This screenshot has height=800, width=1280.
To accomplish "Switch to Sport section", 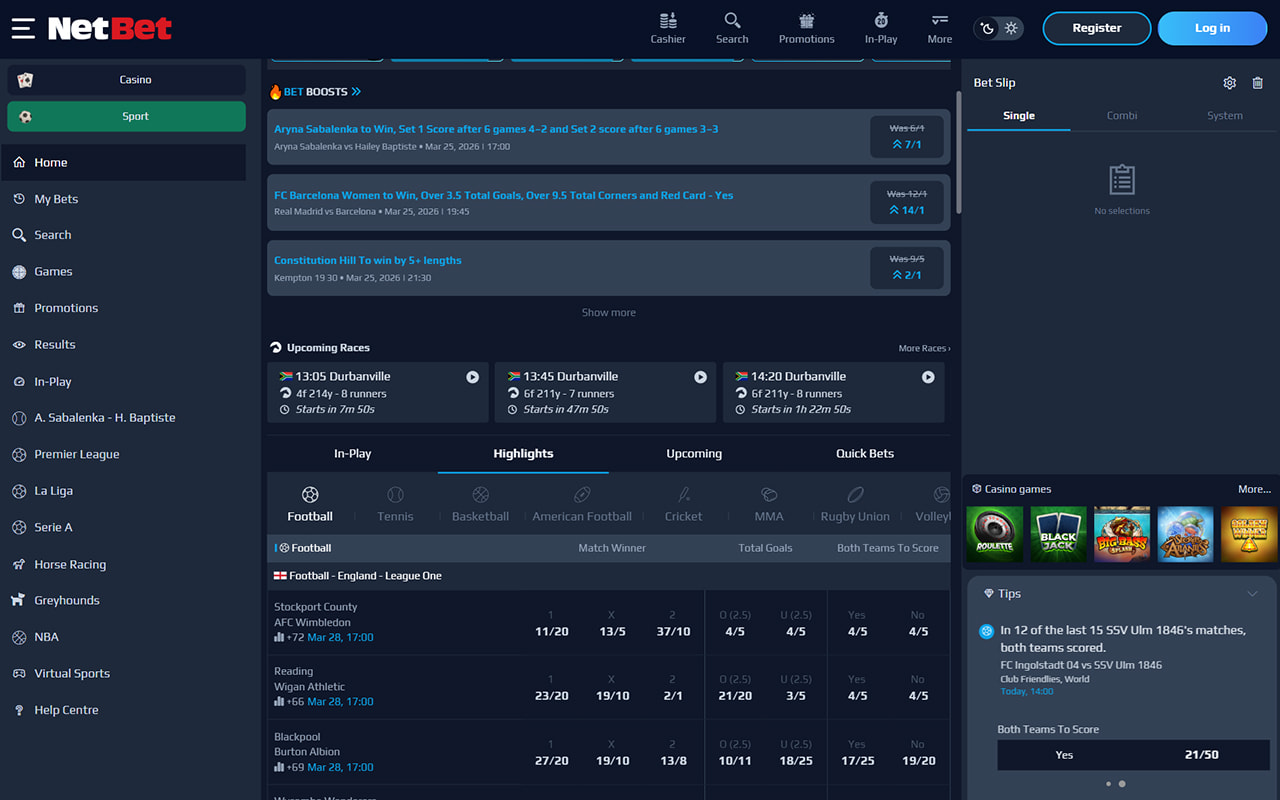I will click(126, 116).
